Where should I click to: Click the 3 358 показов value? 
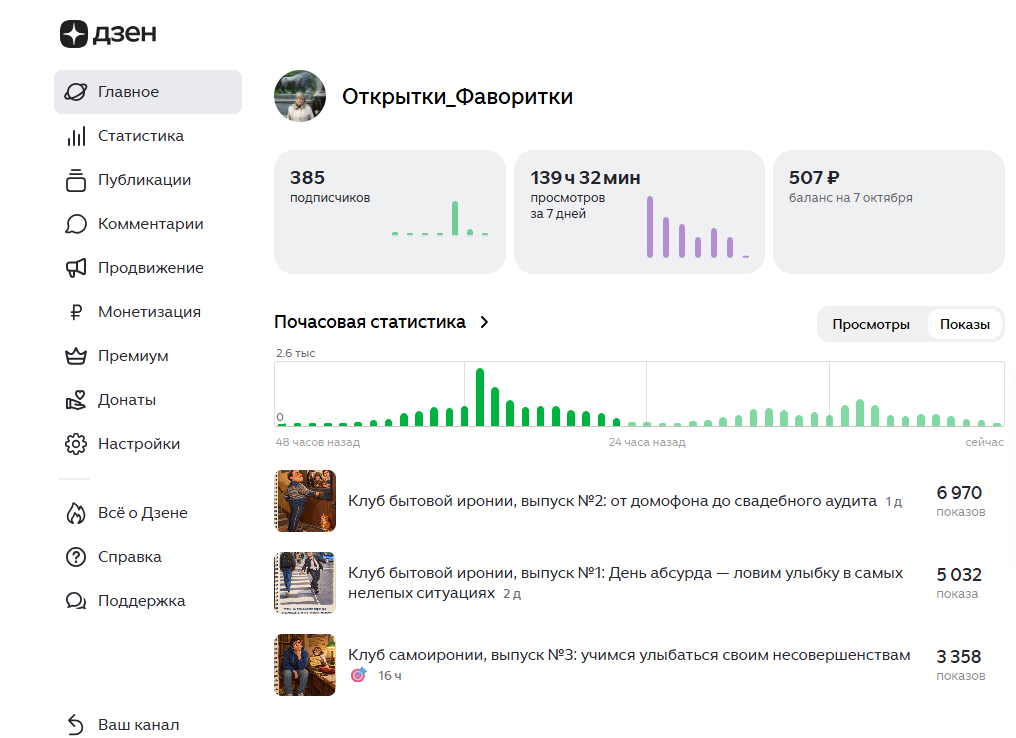pos(959,657)
